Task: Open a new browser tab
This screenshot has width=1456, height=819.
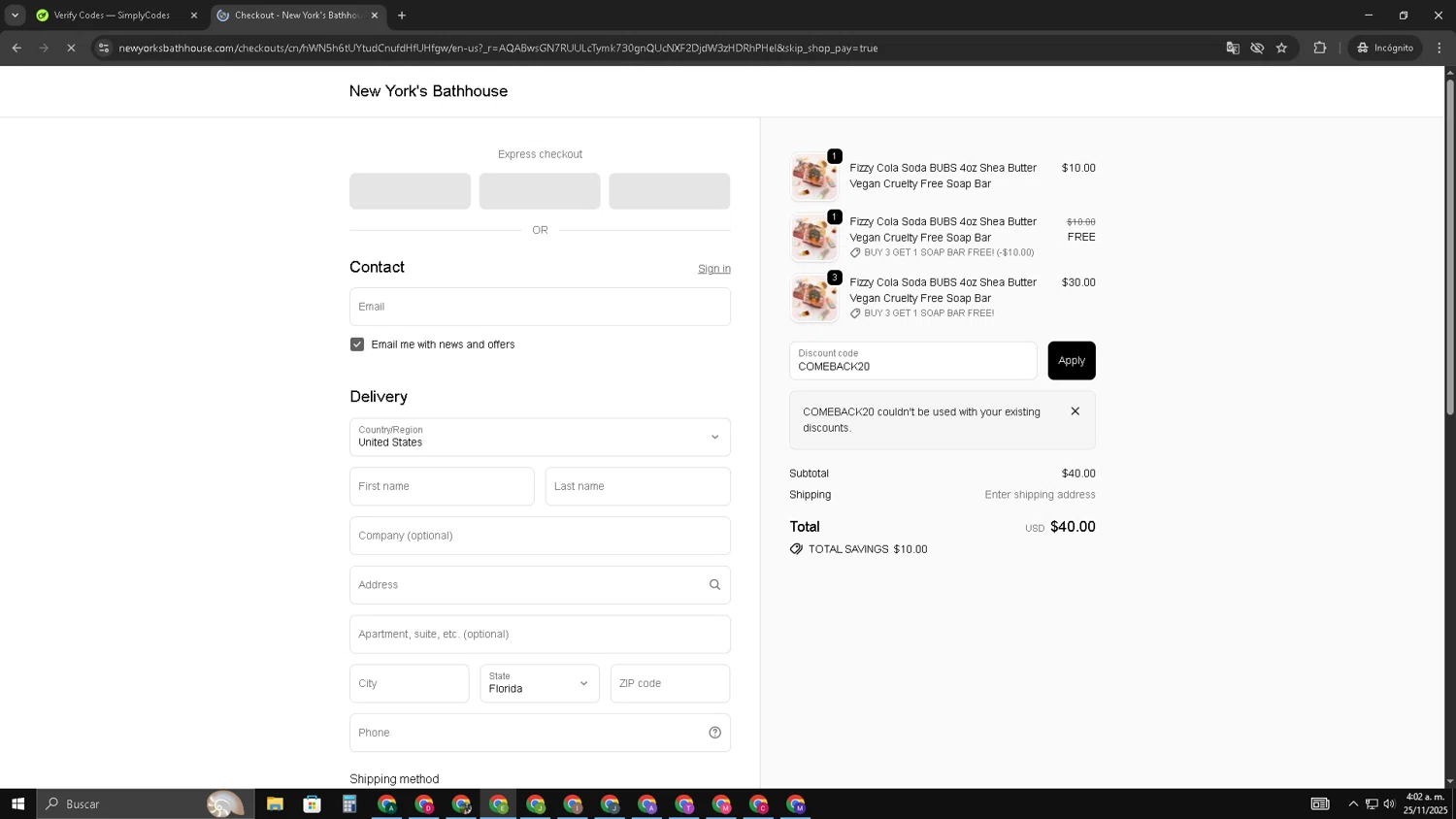Action: click(402, 16)
